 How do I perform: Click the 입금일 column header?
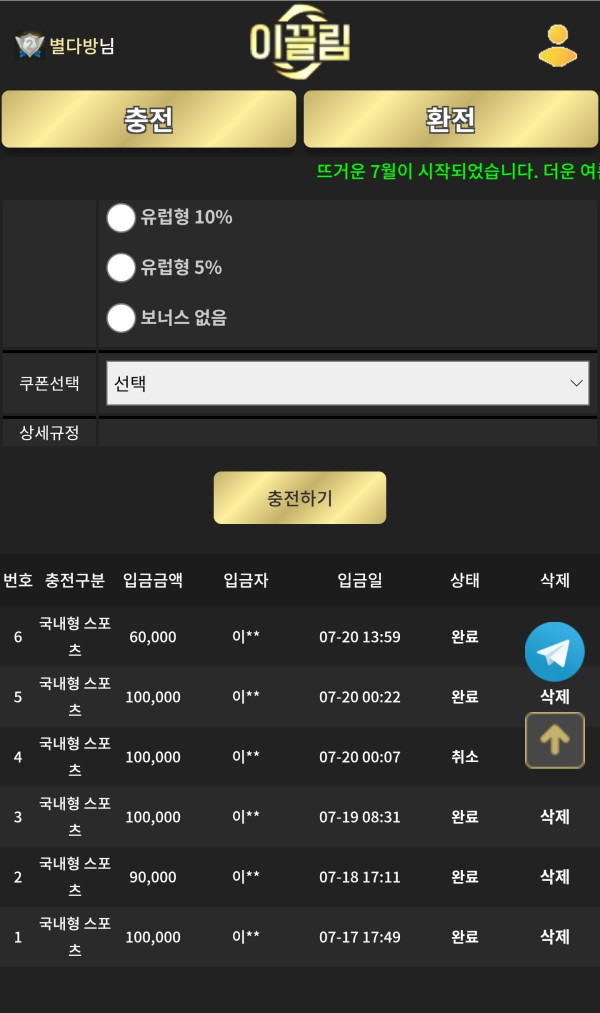pos(359,580)
